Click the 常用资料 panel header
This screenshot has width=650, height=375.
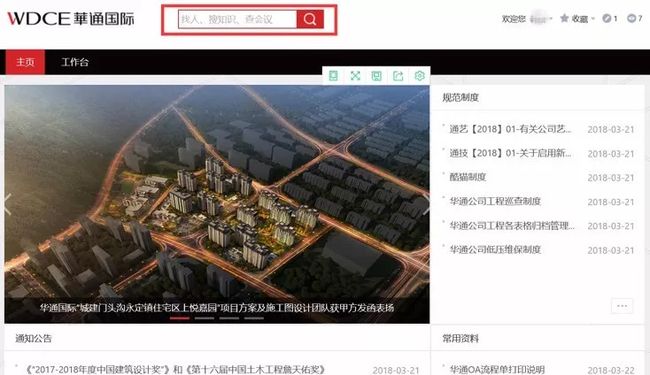click(461, 339)
